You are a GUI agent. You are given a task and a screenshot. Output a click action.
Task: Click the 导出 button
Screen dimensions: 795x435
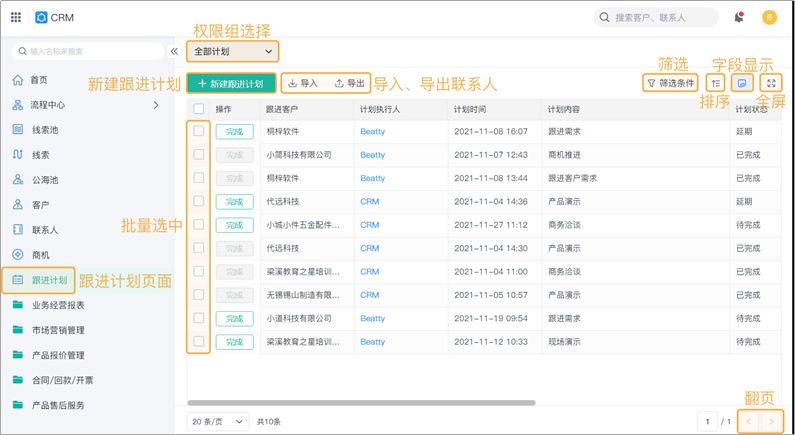[350, 84]
